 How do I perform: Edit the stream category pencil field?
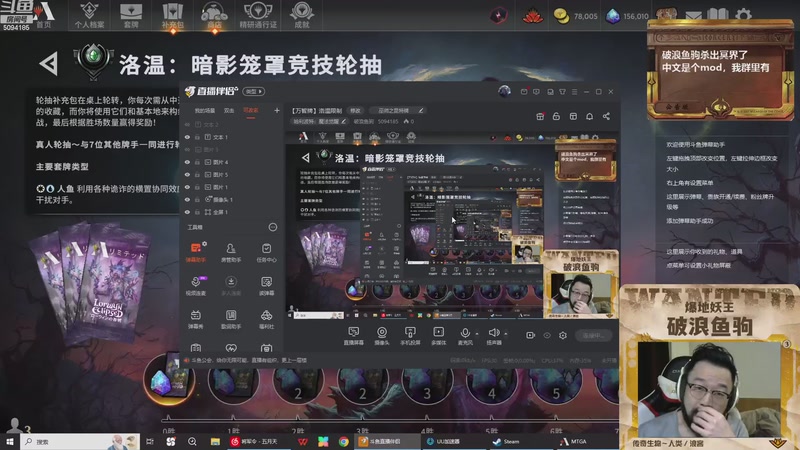coord(399,110)
